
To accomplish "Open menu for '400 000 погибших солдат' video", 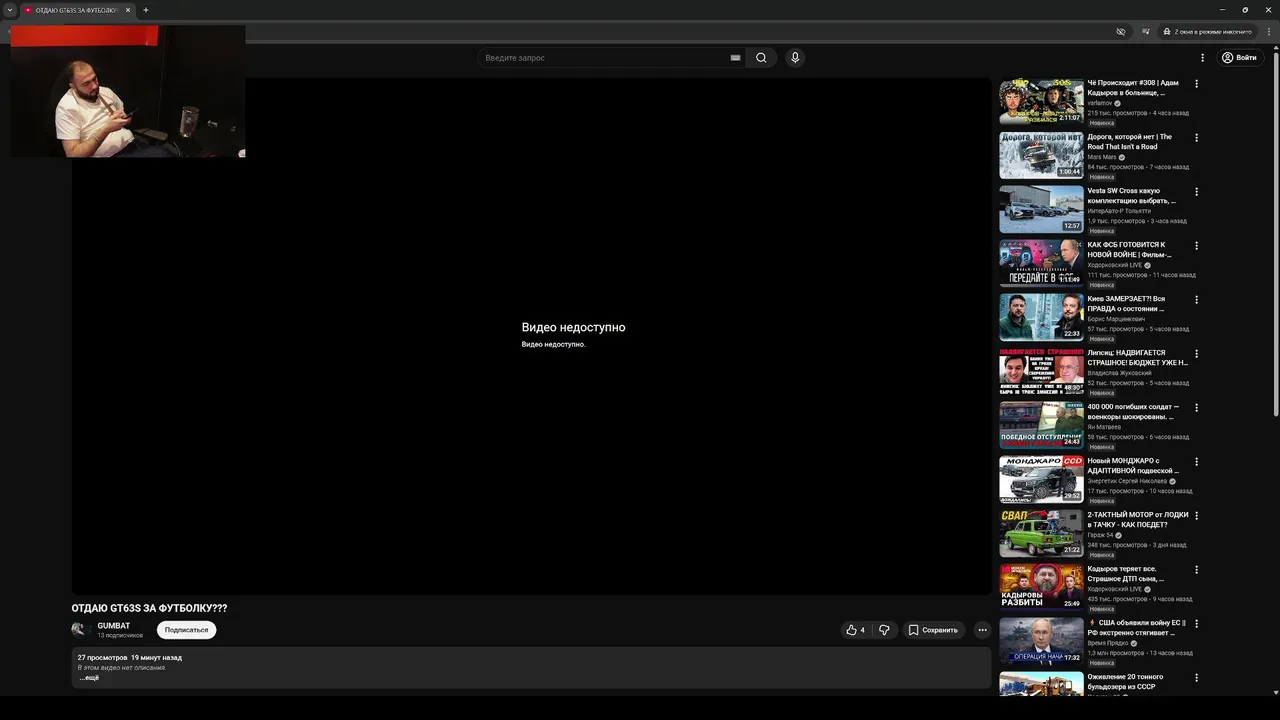I will click(1196, 408).
